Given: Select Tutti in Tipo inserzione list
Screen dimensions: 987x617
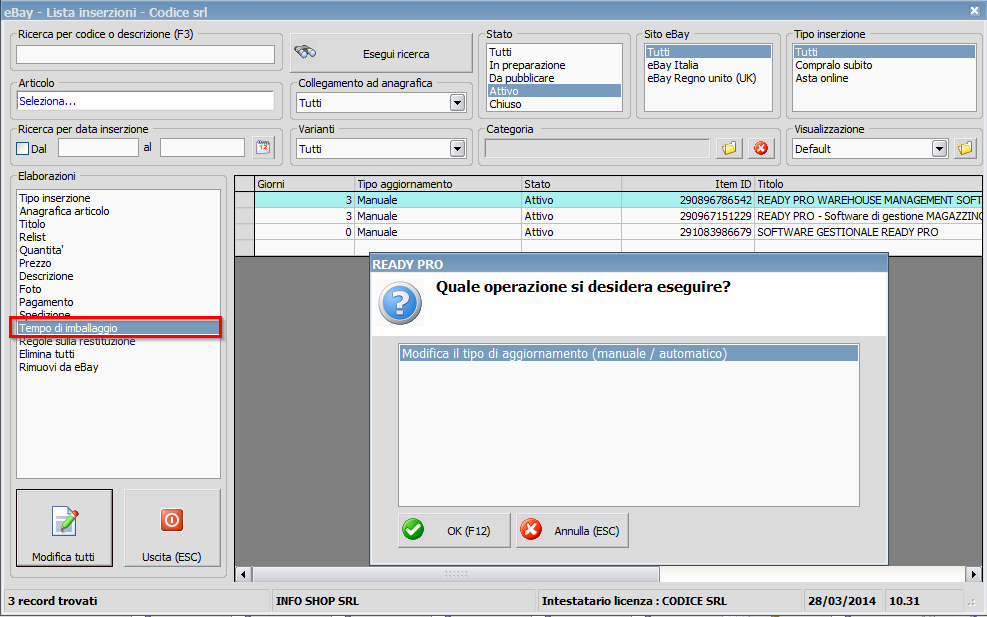Looking at the screenshot, I should pos(884,52).
